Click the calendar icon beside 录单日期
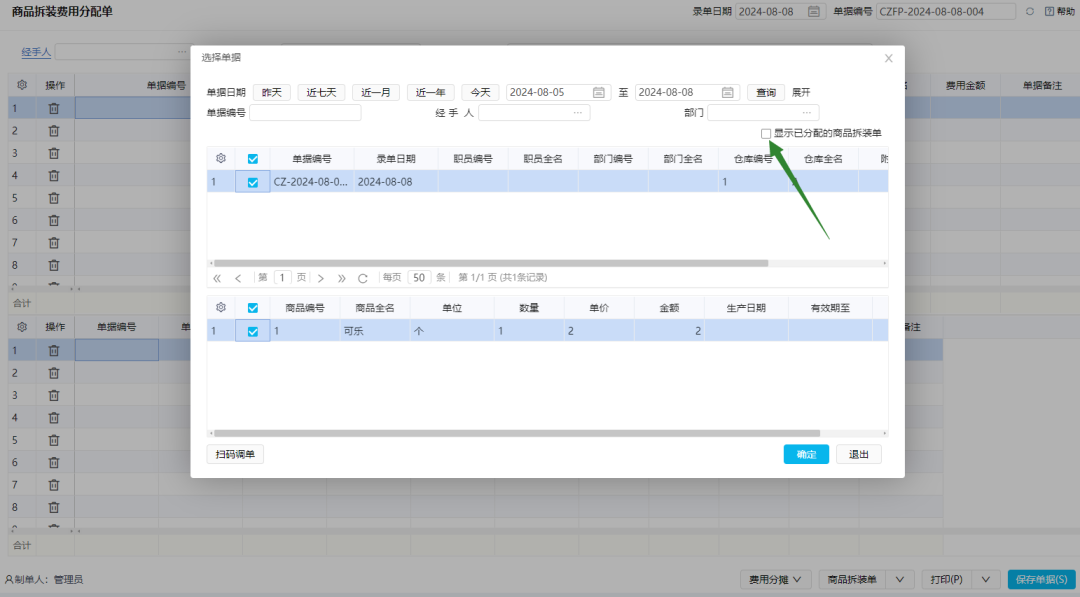Screen dimensions: 1080x597 [x=814, y=11]
